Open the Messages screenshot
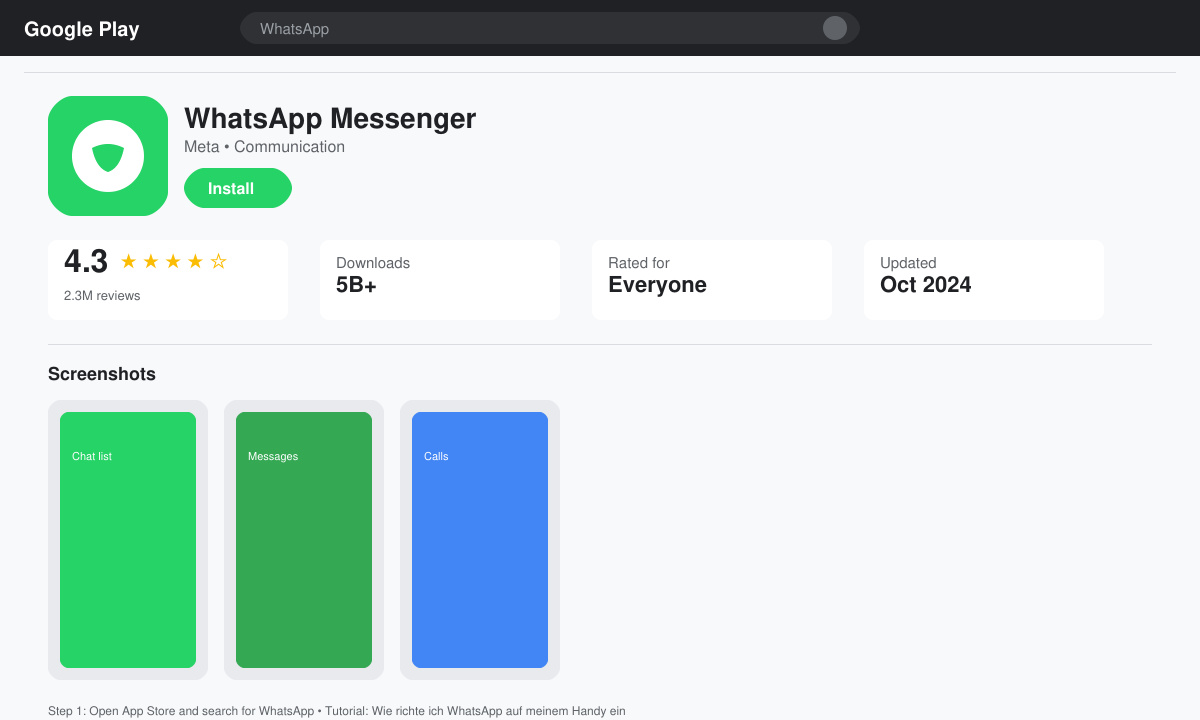Image resolution: width=1200 pixels, height=720 pixels. [304, 540]
